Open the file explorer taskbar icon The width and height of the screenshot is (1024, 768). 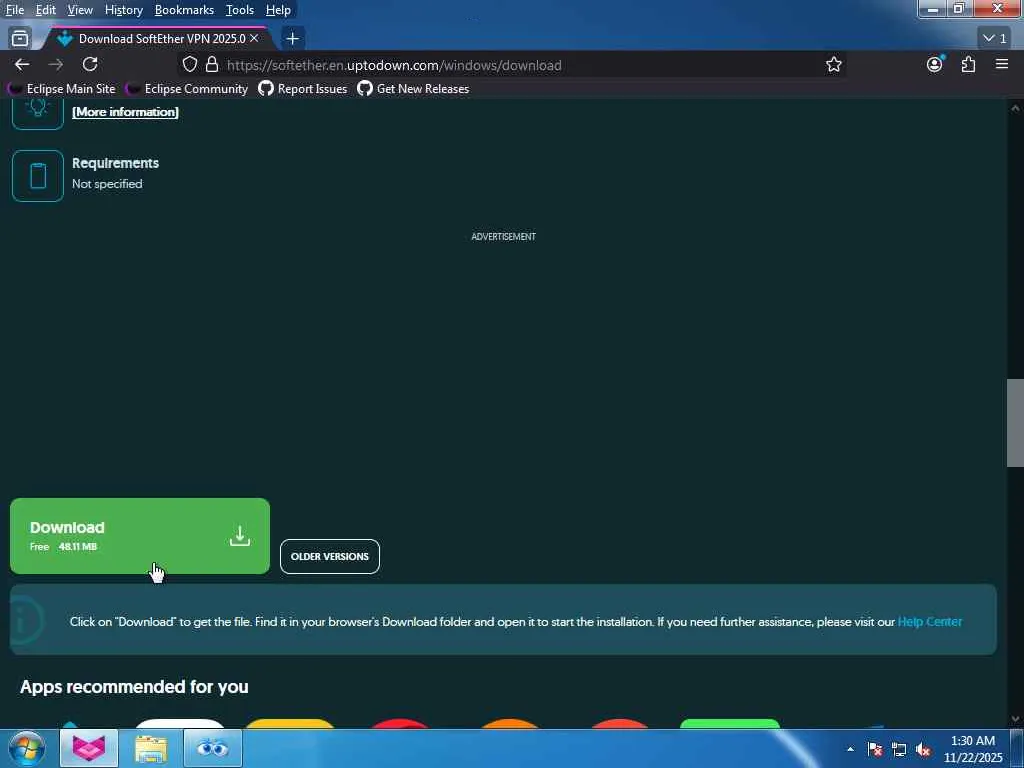[x=151, y=749]
